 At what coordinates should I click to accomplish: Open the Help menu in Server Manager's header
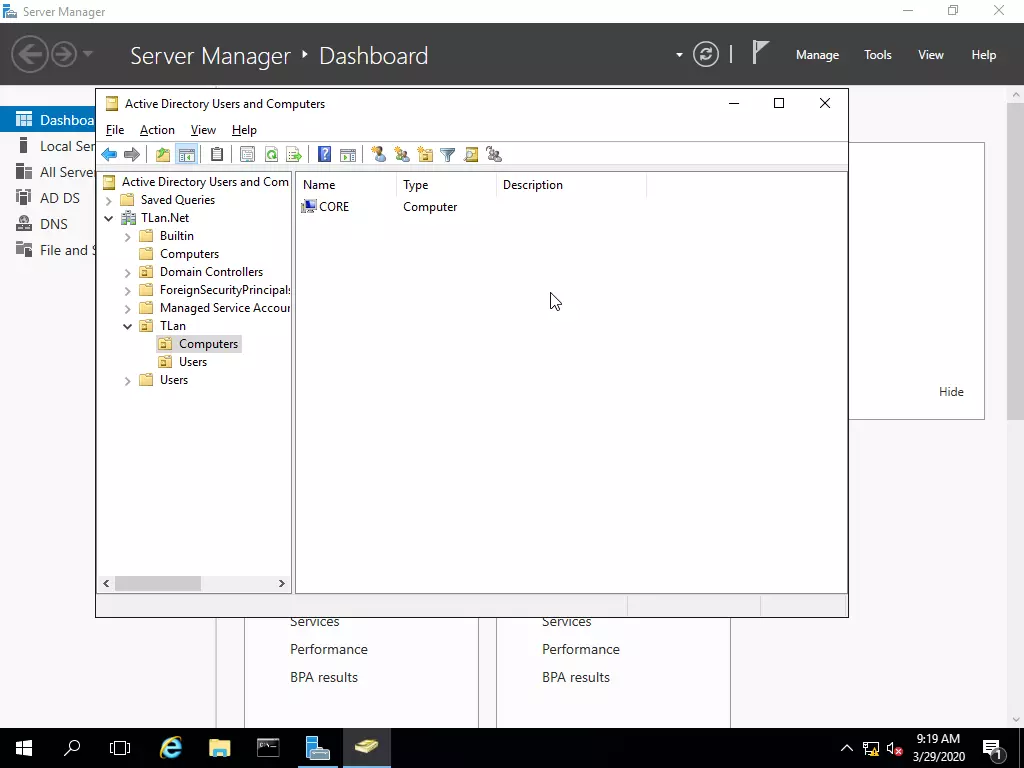tap(984, 55)
